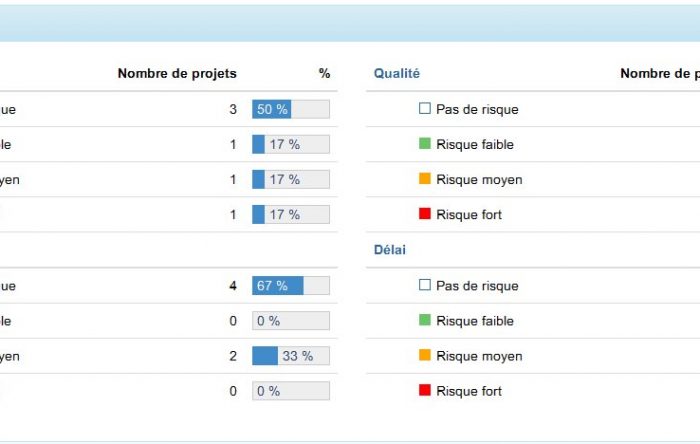Open the Qualité section heading

[x=396, y=73]
